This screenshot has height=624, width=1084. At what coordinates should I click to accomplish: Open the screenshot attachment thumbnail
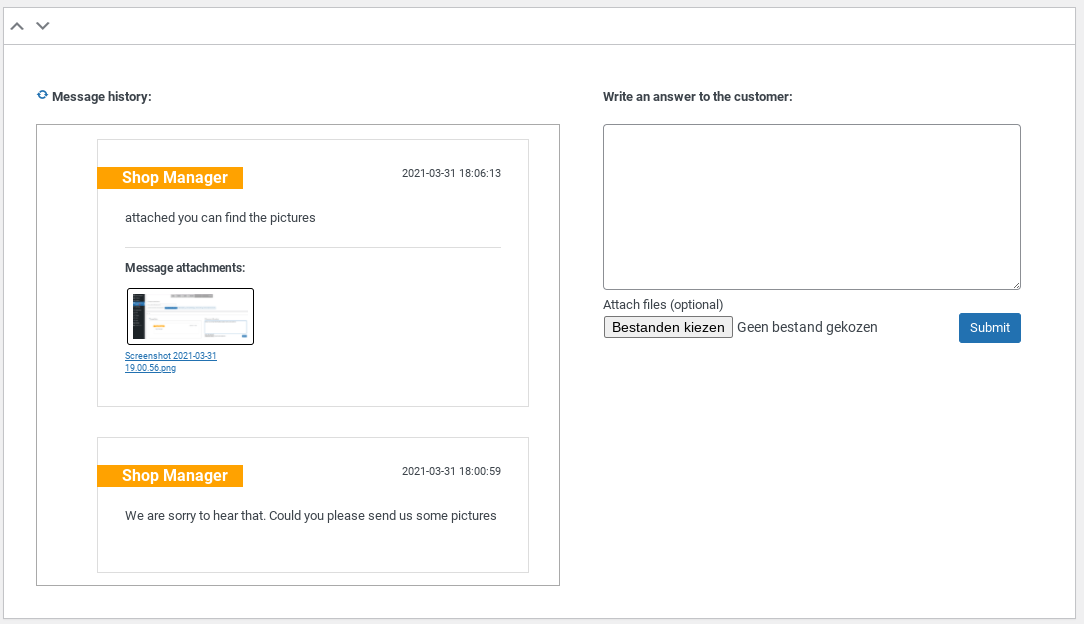point(190,316)
